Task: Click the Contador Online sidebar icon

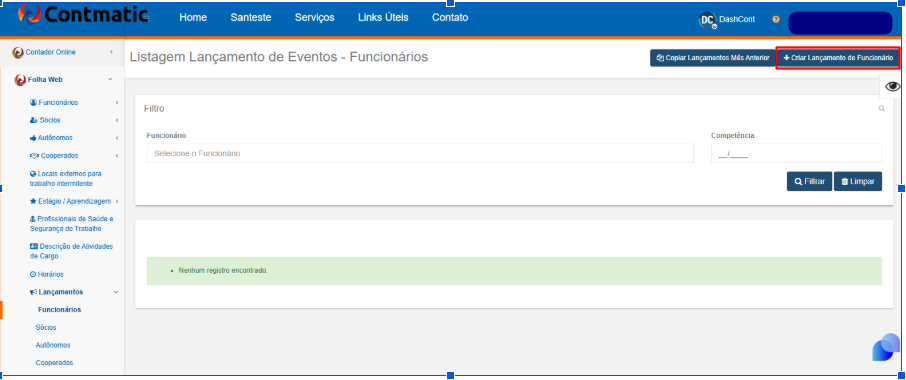Action: tap(18, 53)
